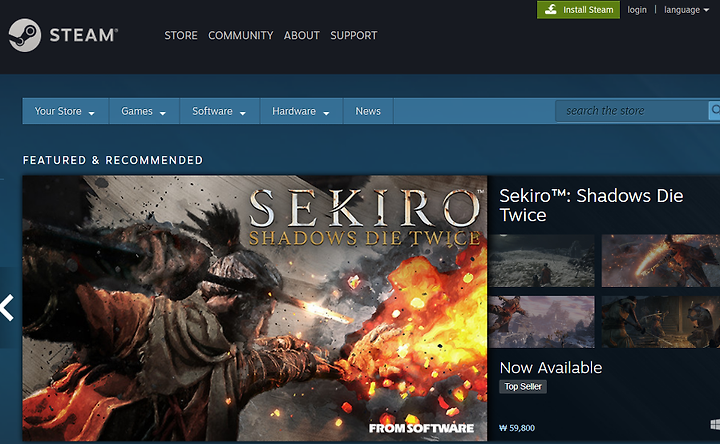720x444 pixels.
Task: Expand the Games menu
Action: (144, 111)
